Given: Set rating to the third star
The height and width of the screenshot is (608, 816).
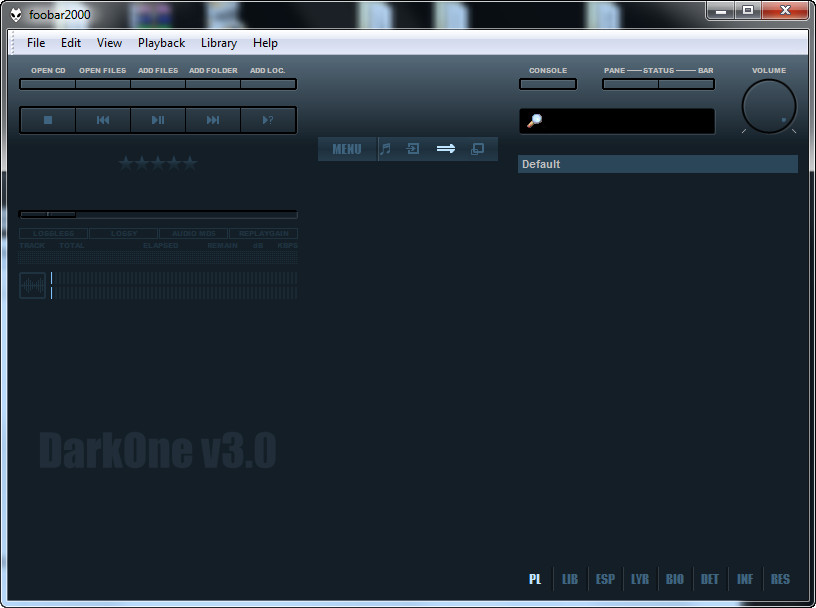Looking at the screenshot, I should (x=158, y=163).
